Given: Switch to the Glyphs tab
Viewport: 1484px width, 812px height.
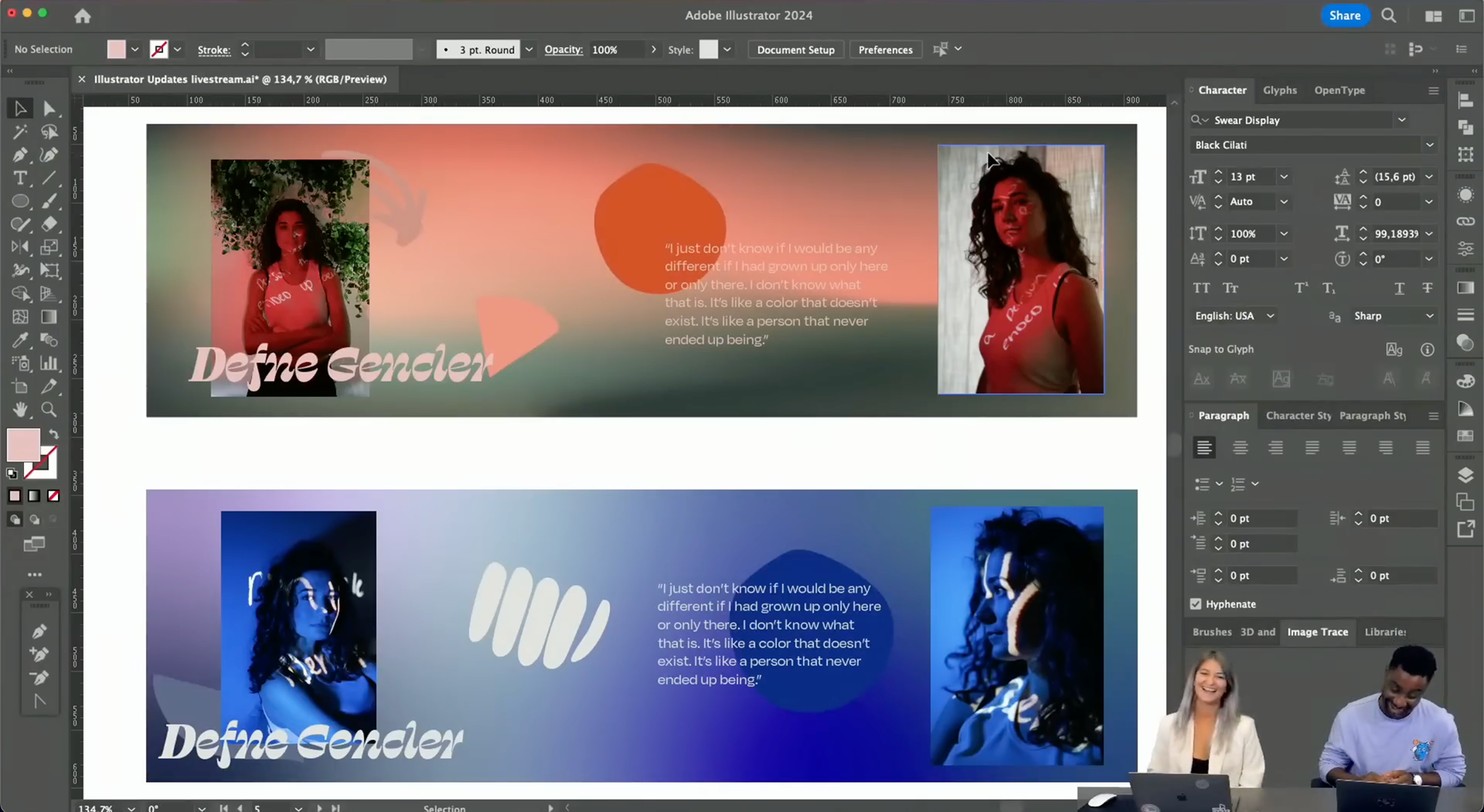Looking at the screenshot, I should click(x=1279, y=90).
